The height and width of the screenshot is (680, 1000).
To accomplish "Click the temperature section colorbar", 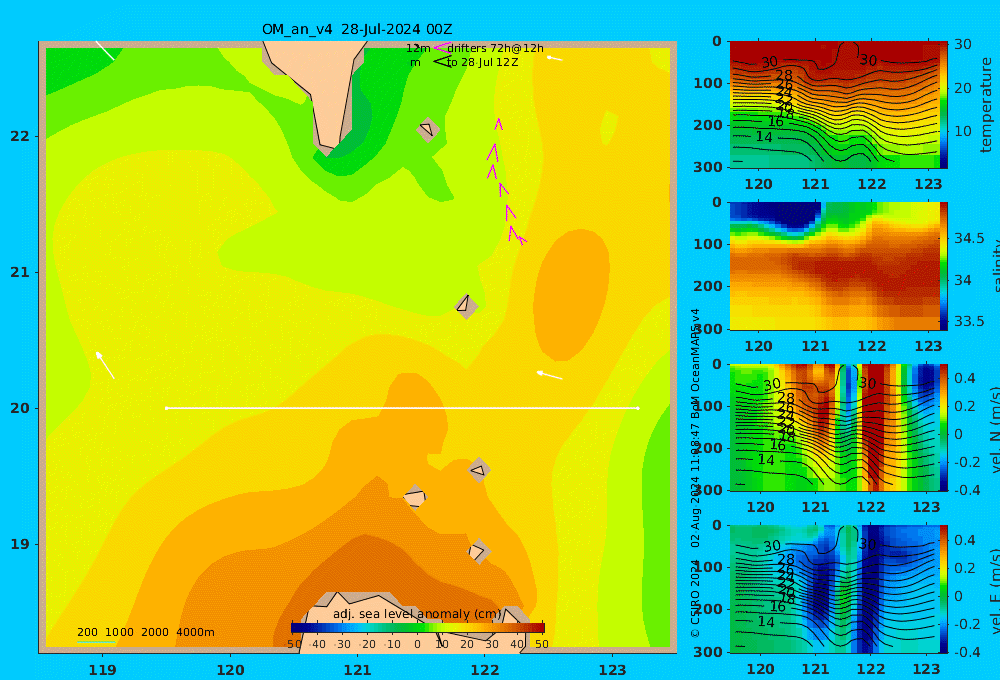I will click(944, 105).
